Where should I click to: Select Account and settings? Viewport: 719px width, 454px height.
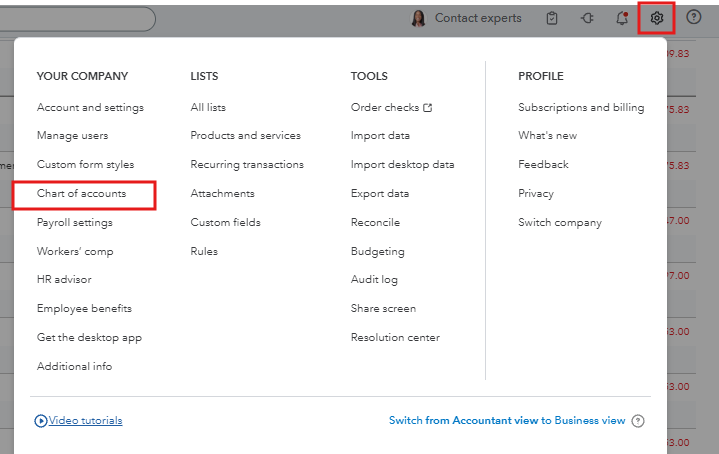(90, 107)
